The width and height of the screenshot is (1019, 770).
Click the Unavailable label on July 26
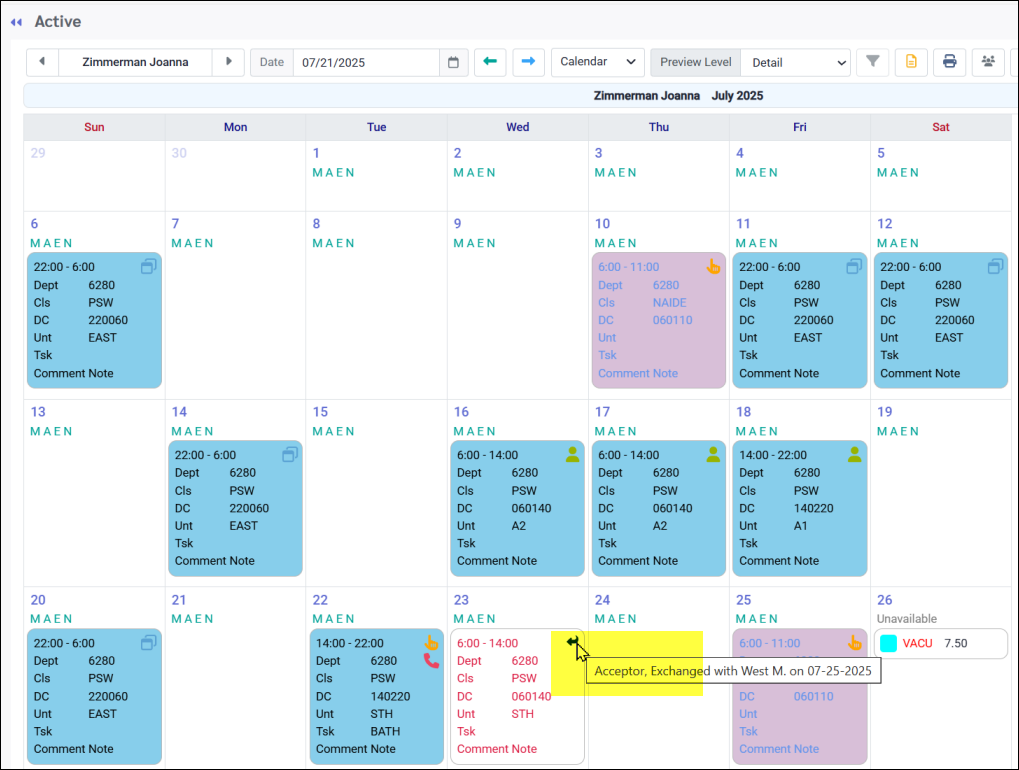point(907,619)
